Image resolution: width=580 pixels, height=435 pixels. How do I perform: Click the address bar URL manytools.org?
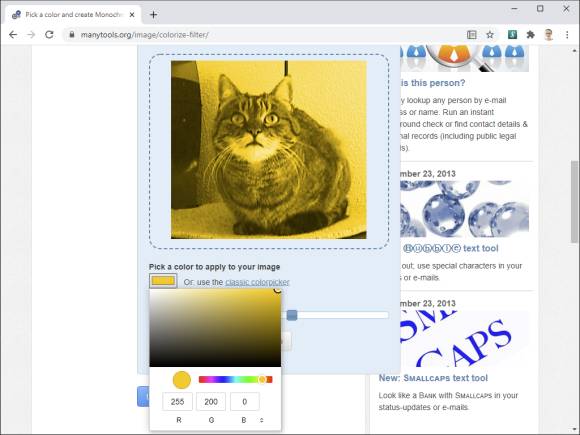tap(144, 35)
